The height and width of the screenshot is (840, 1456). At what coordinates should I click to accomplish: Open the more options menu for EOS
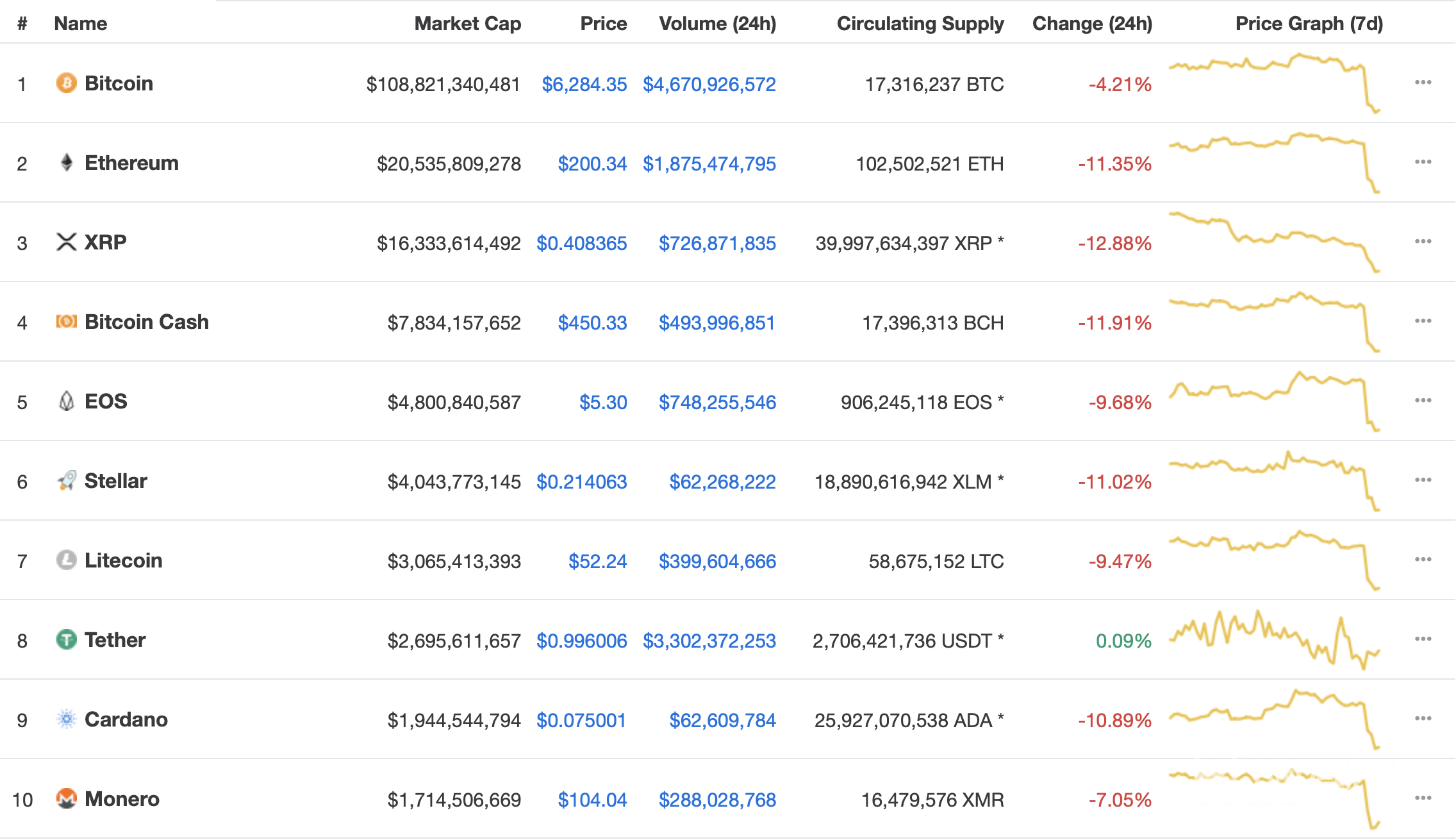[1423, 400]
